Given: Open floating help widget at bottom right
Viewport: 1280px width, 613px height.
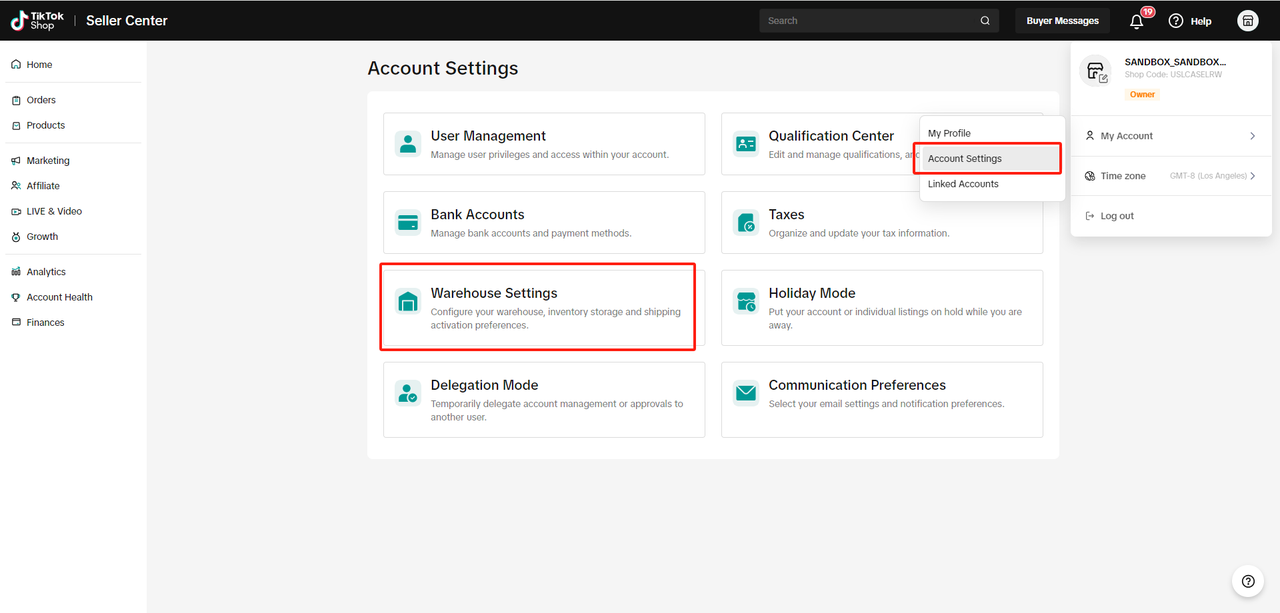Looking at the screenshot, I should [x=1247, y=581].
